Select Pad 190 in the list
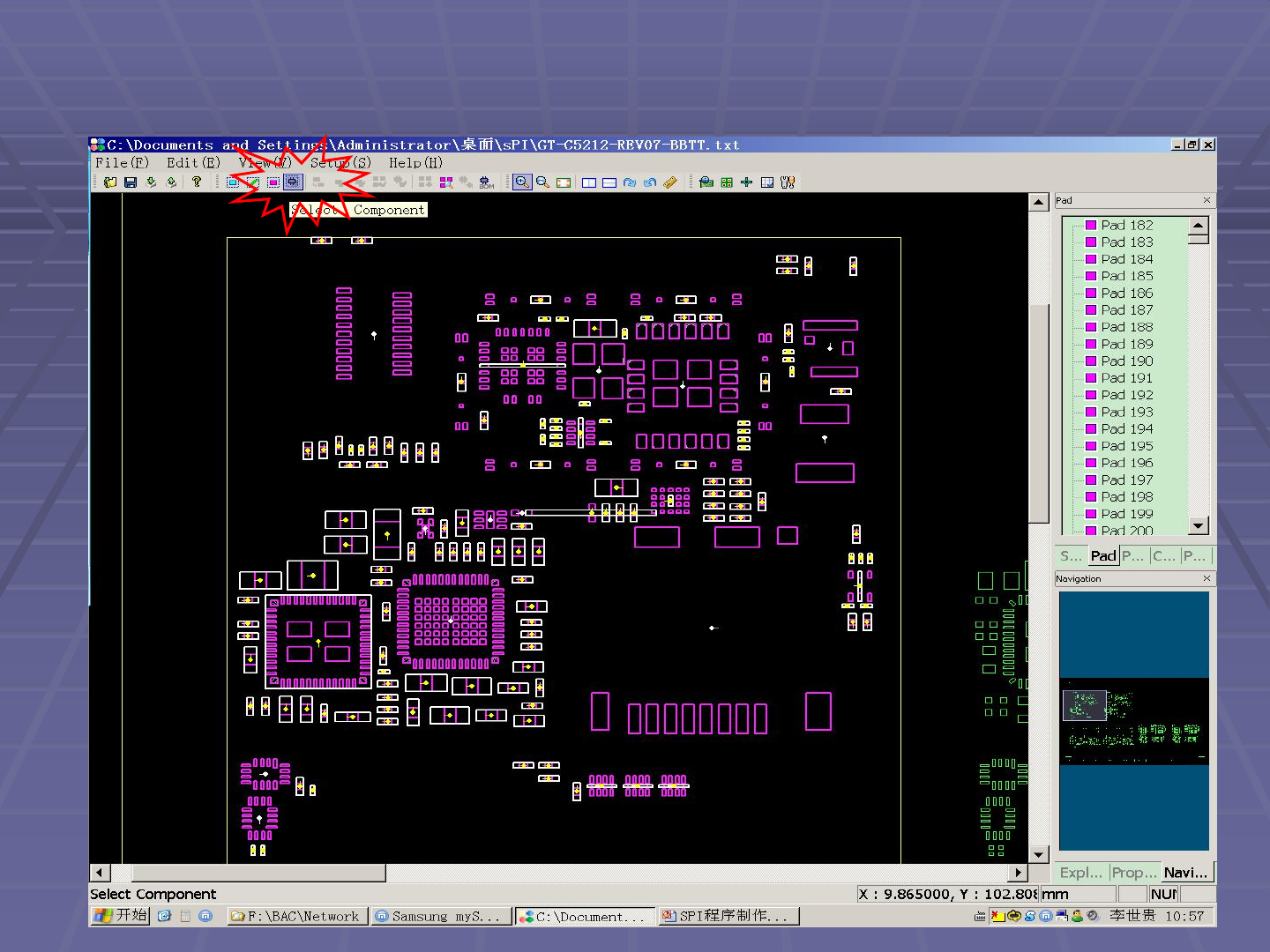The image size is (1270, 952). pyautogui.click(x=1126, y=361)
